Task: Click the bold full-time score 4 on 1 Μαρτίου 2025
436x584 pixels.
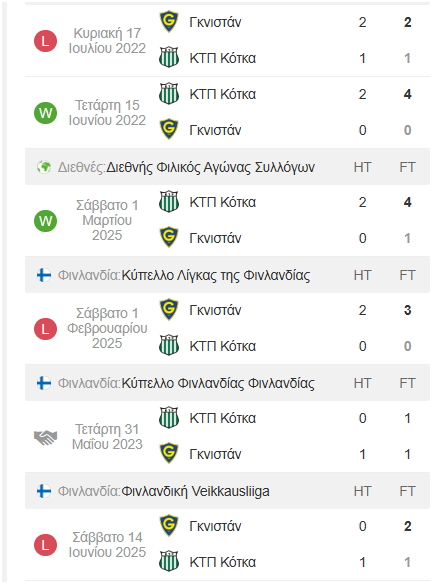Action: (408, 202)
